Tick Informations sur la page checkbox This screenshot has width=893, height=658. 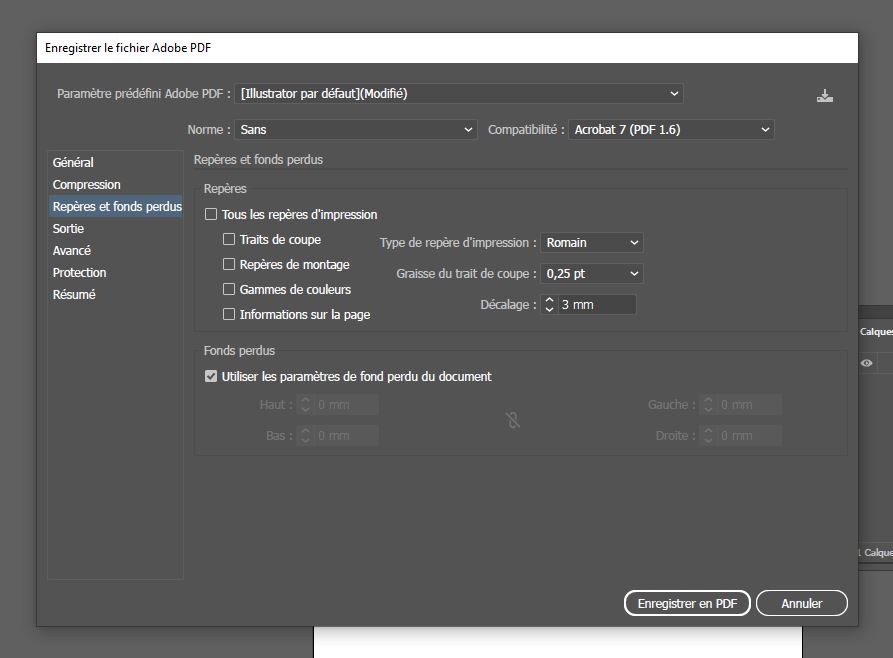pos(229,314)
